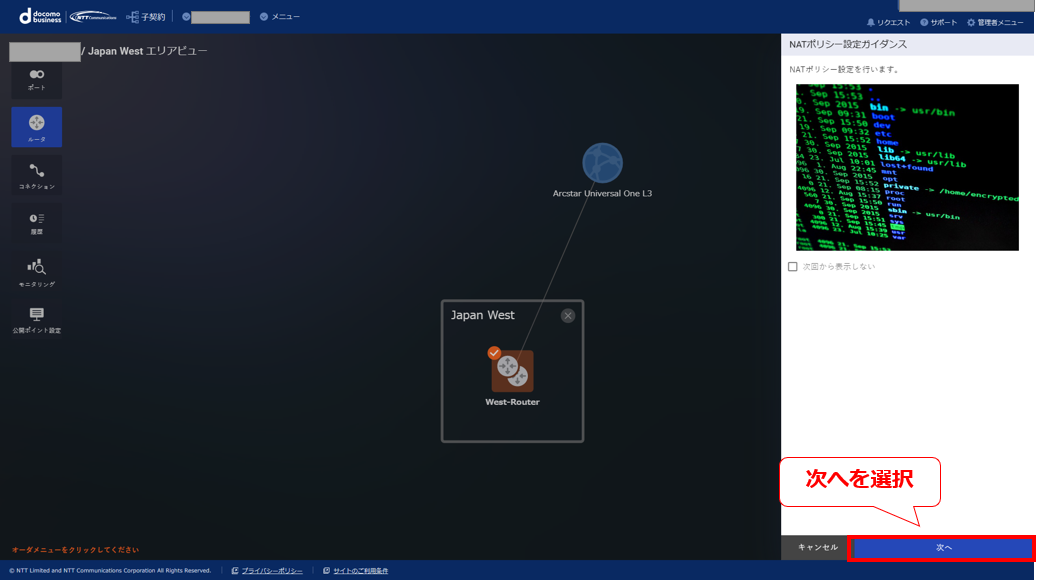Image resolution: width=1040 pixels, height=581 pixels.
Task: Click the NAT guidance terminal image
Action: (907, 167)
